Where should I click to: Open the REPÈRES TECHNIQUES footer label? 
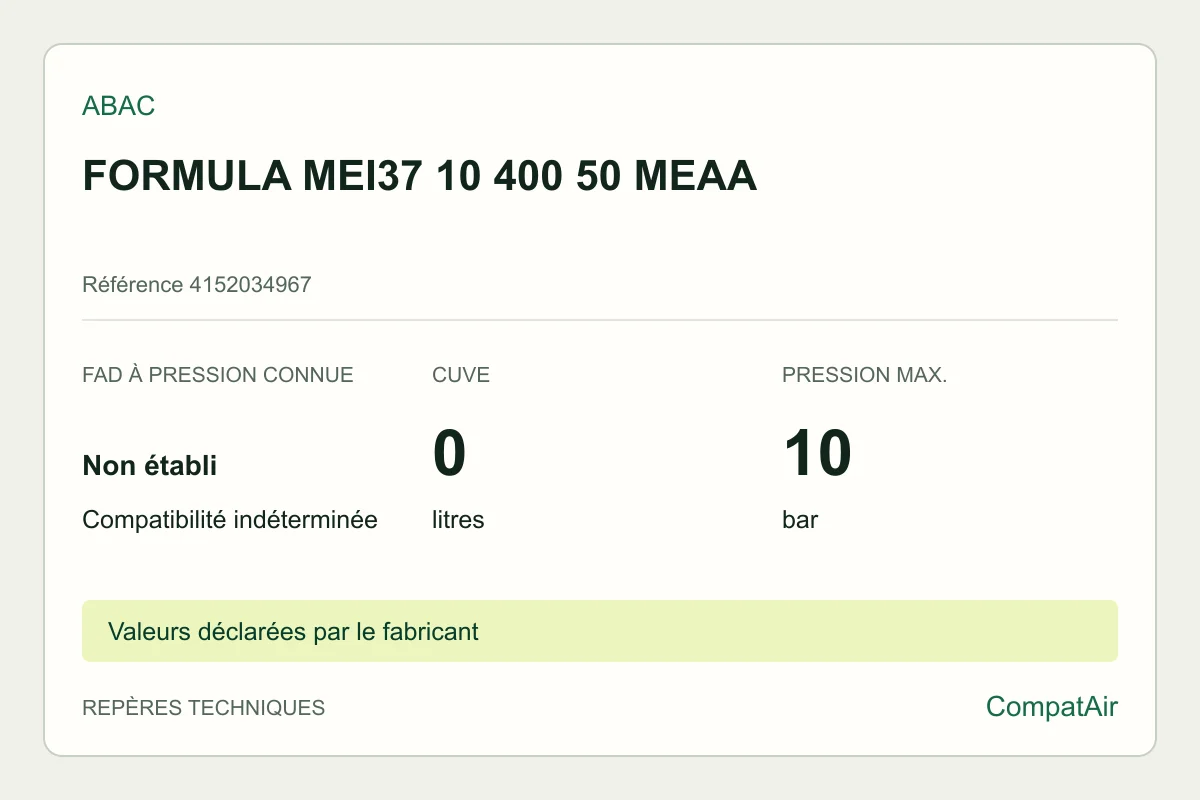click(204, 708)
